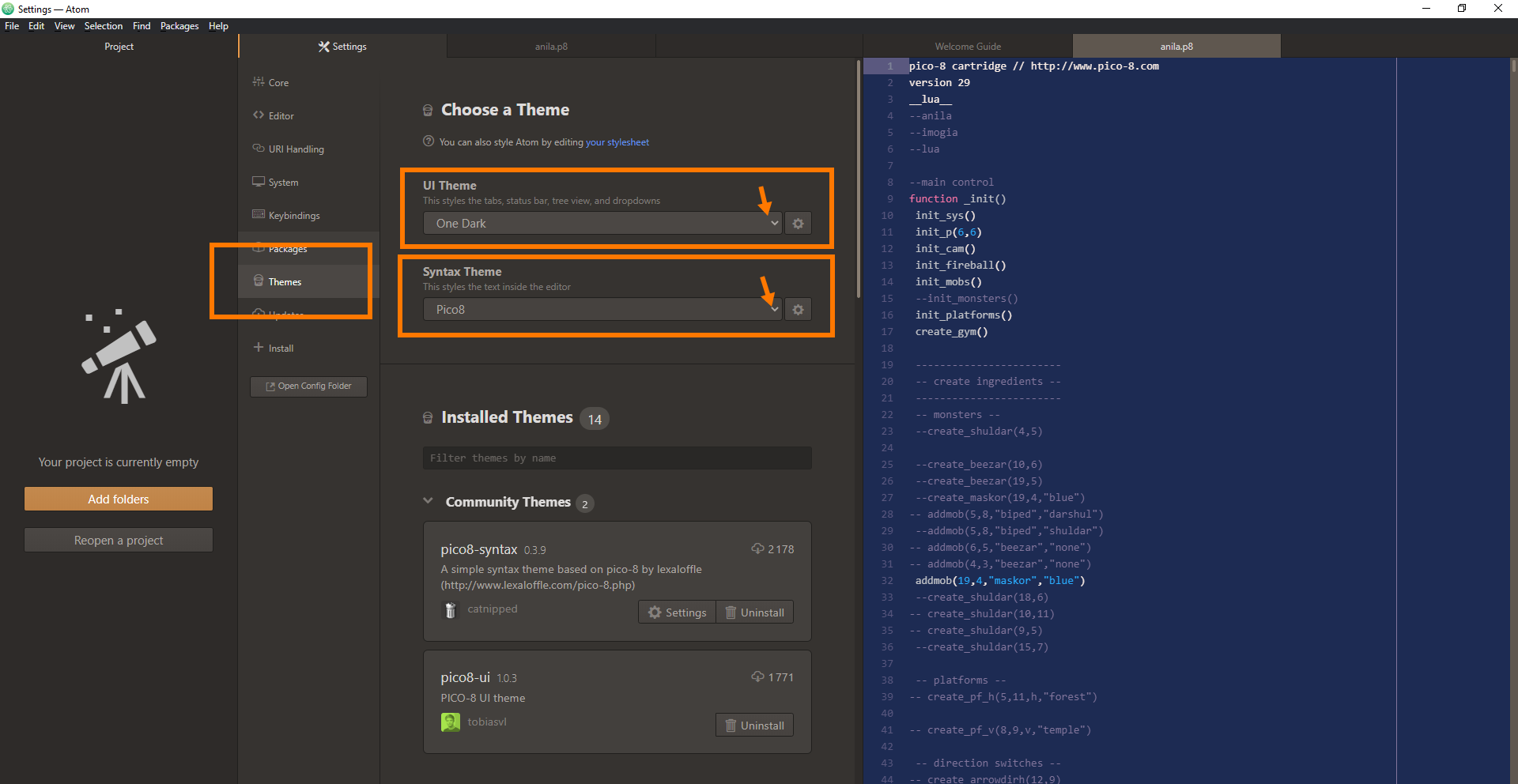Screen dimensions: 1518x784
Task: Focus the Filter themes by name field
Action: coord(617,458)
